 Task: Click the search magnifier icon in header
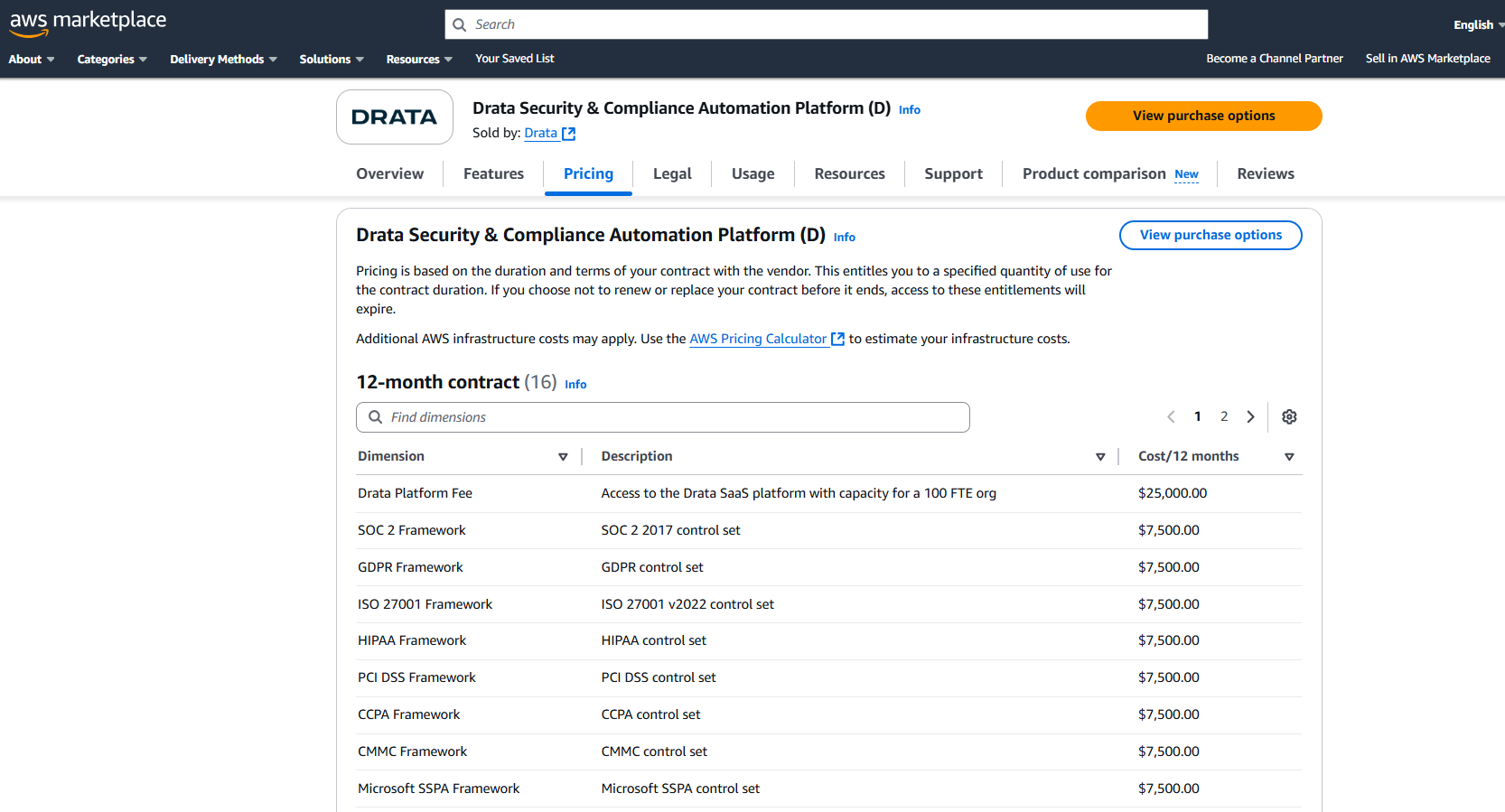pos(460,25)
